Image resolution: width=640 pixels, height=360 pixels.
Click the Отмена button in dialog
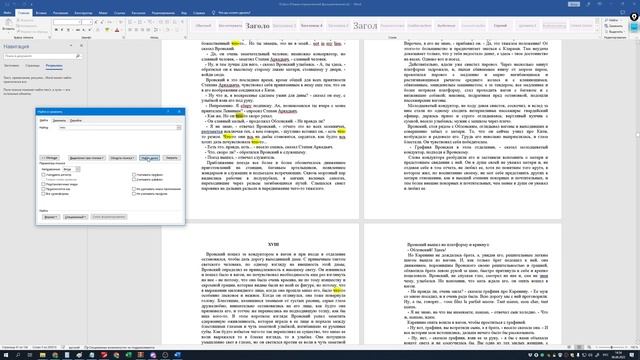pyautogui.click(x=171, y=158)
